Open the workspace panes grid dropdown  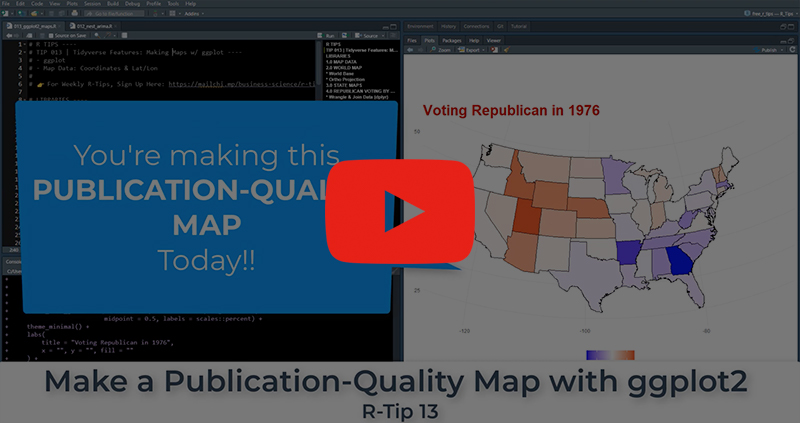pyautogui.click(x=174, y=13)
